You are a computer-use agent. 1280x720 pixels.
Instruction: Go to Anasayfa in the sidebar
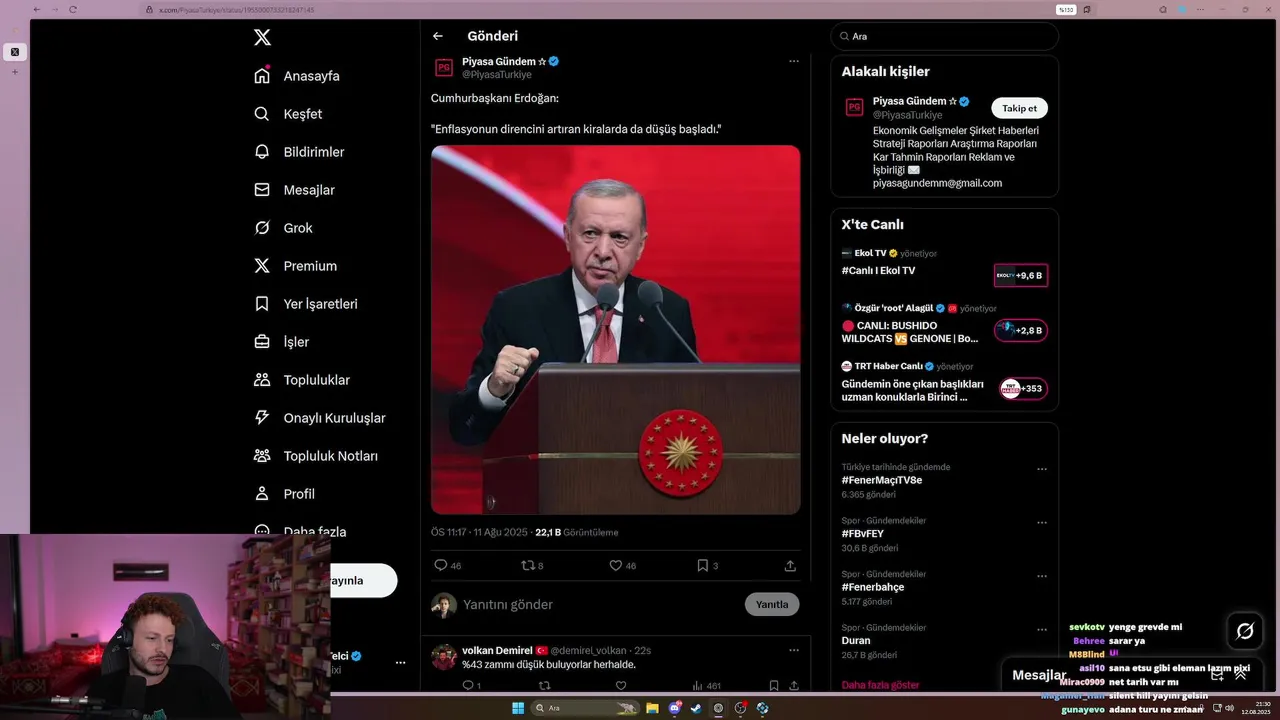pos(297,76)
